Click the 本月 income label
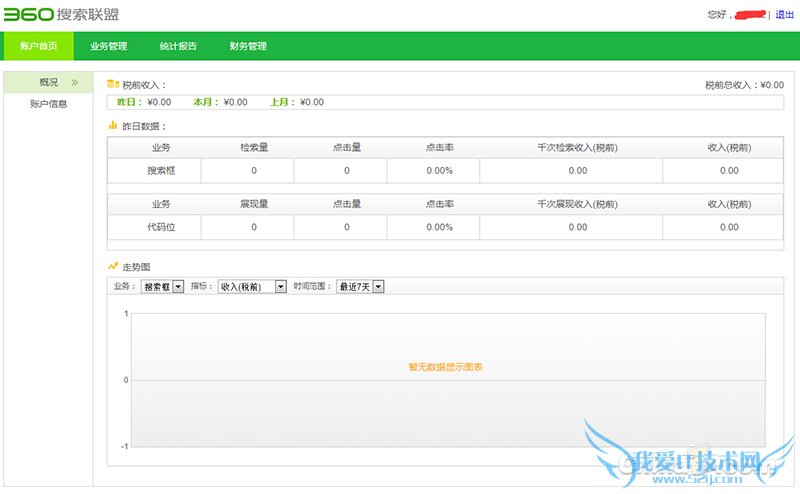This screenshot has width=800, height=494. (x=206, y=102)
